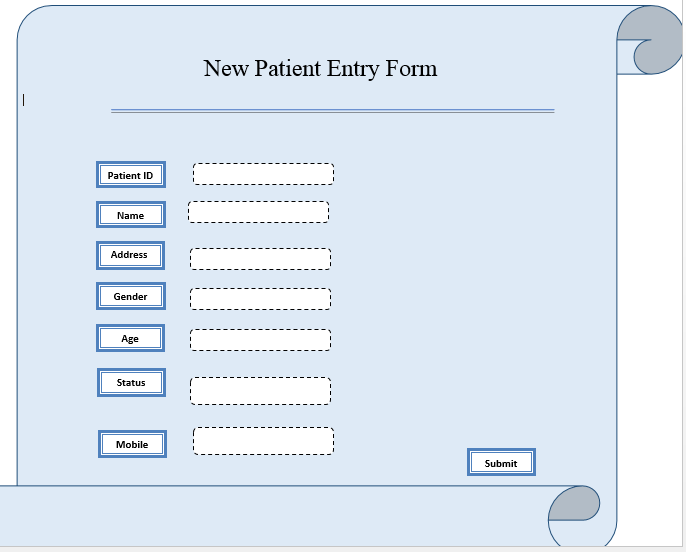Click the text cursor at left margin
This screenshot has width=686, height=552.
(23, 99)
